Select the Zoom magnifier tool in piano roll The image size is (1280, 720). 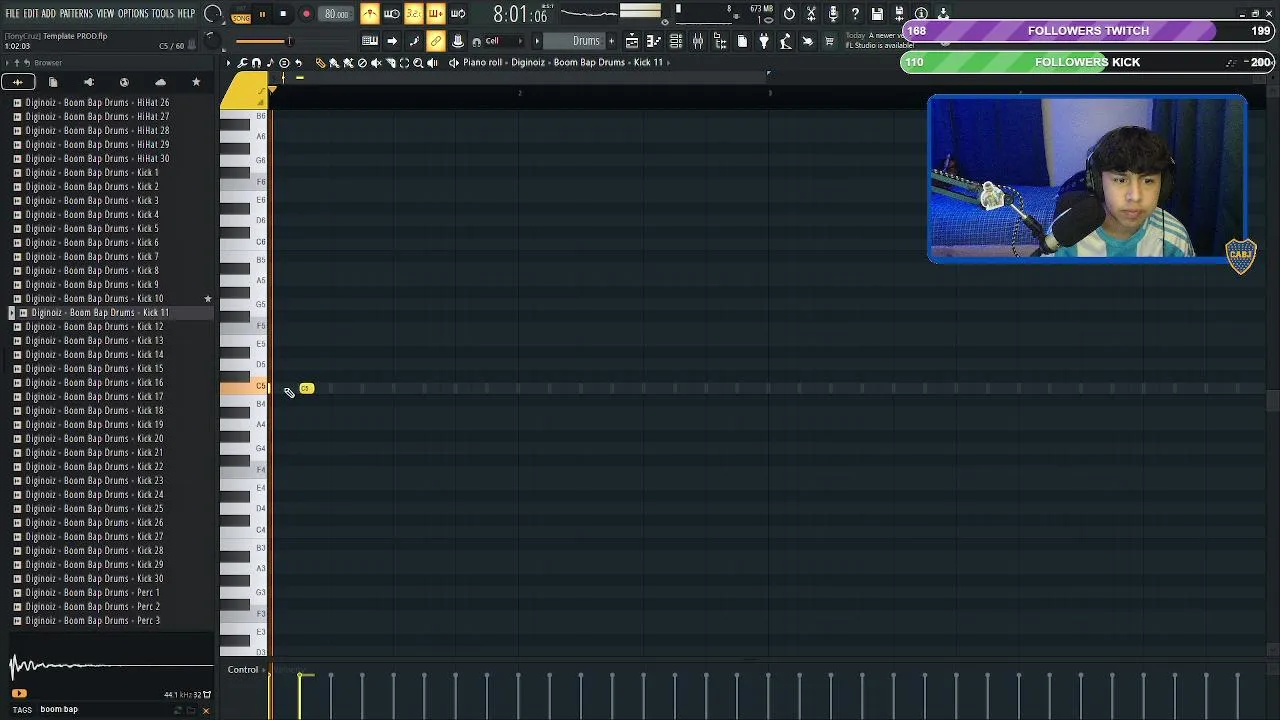coord(418,62)
